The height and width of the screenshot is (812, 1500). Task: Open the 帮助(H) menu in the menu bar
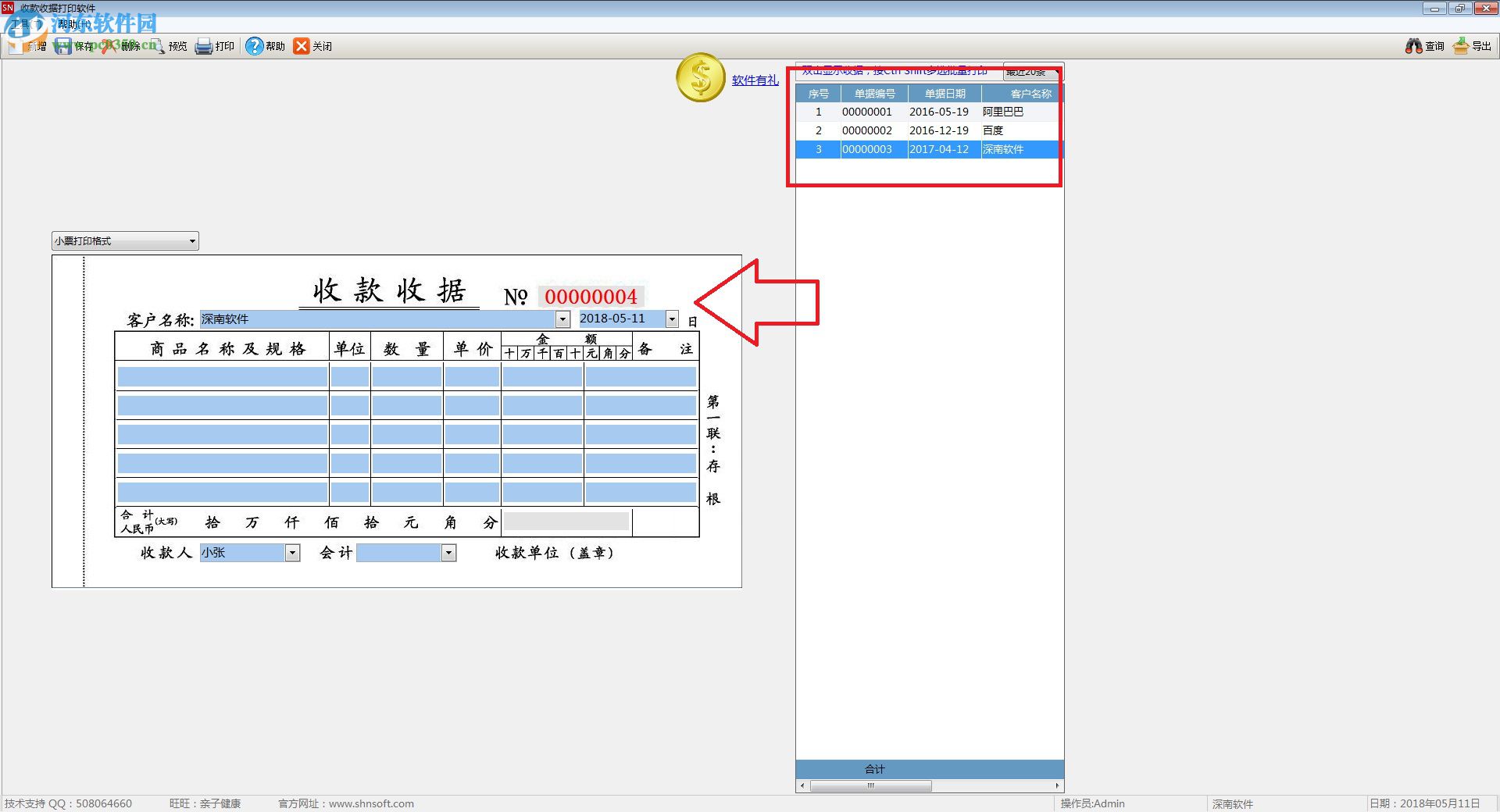coord(74,24)
